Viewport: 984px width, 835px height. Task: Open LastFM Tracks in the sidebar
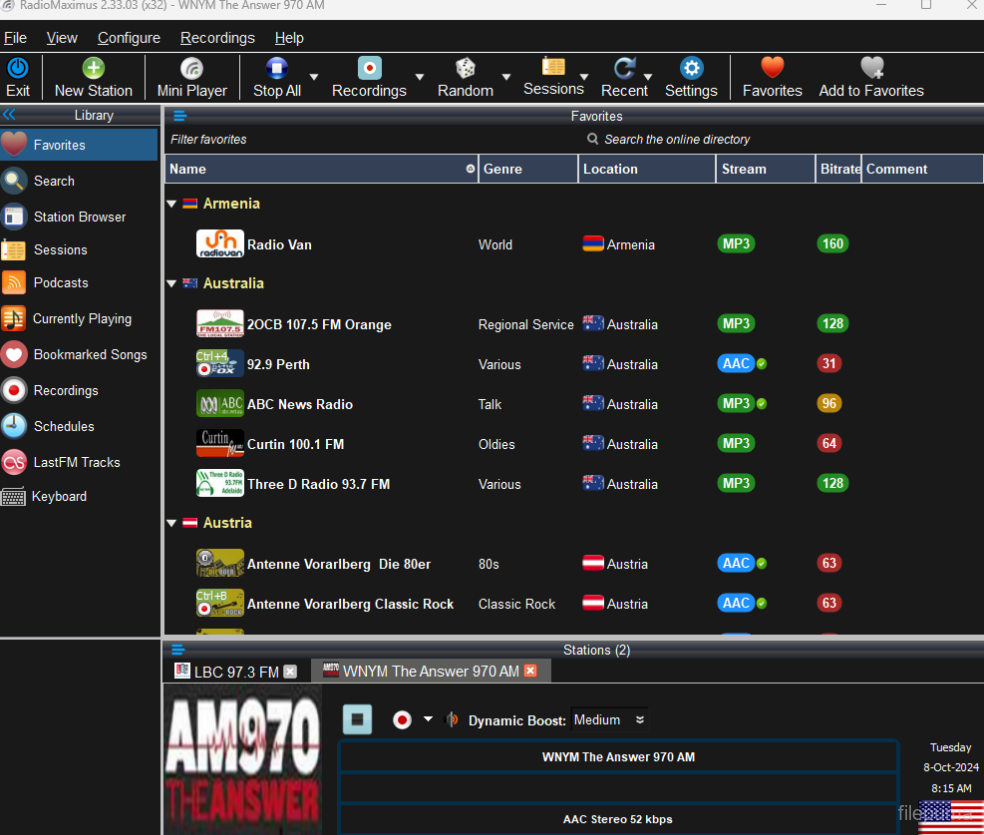(76, 462)
